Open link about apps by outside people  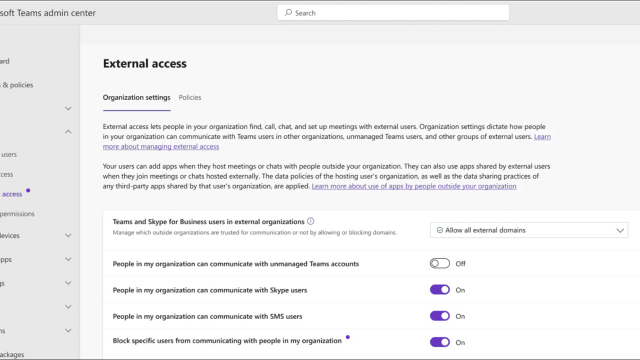click(414, 186)
